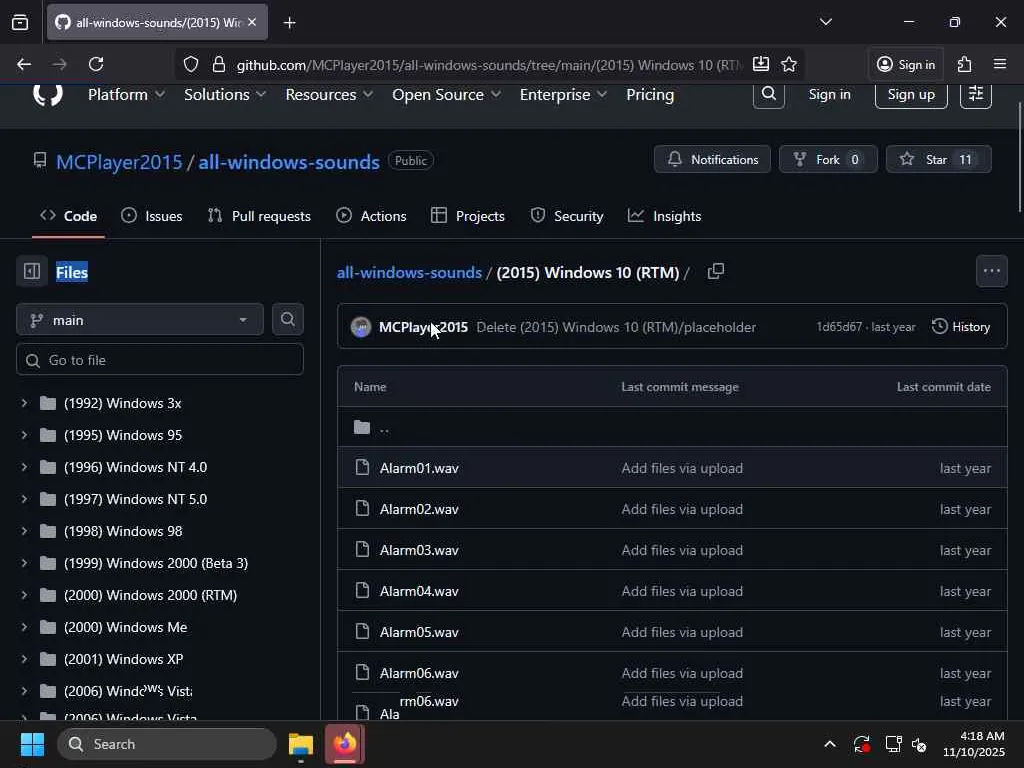Open File Explorer from taskbar

tap(301, 744)
